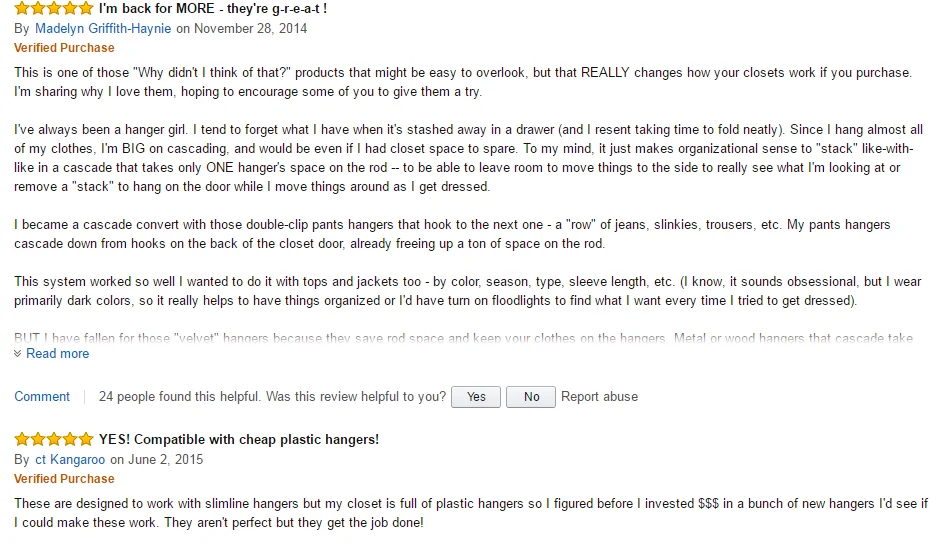Click the star rating above ct Kangaroo's review
This screenshot has height=543, width=937.
[54, 440]
